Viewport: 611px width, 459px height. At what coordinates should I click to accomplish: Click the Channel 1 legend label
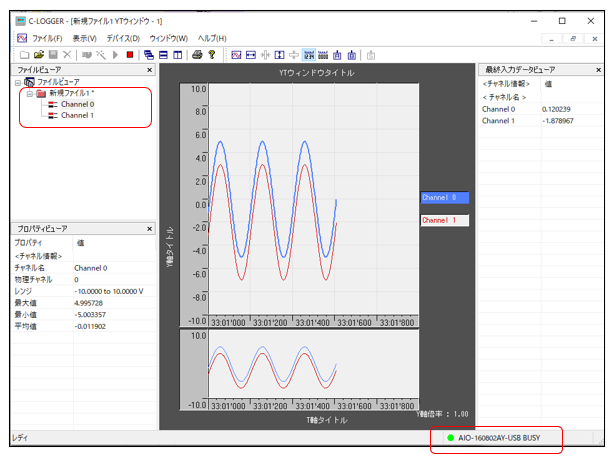coord(444,219)
